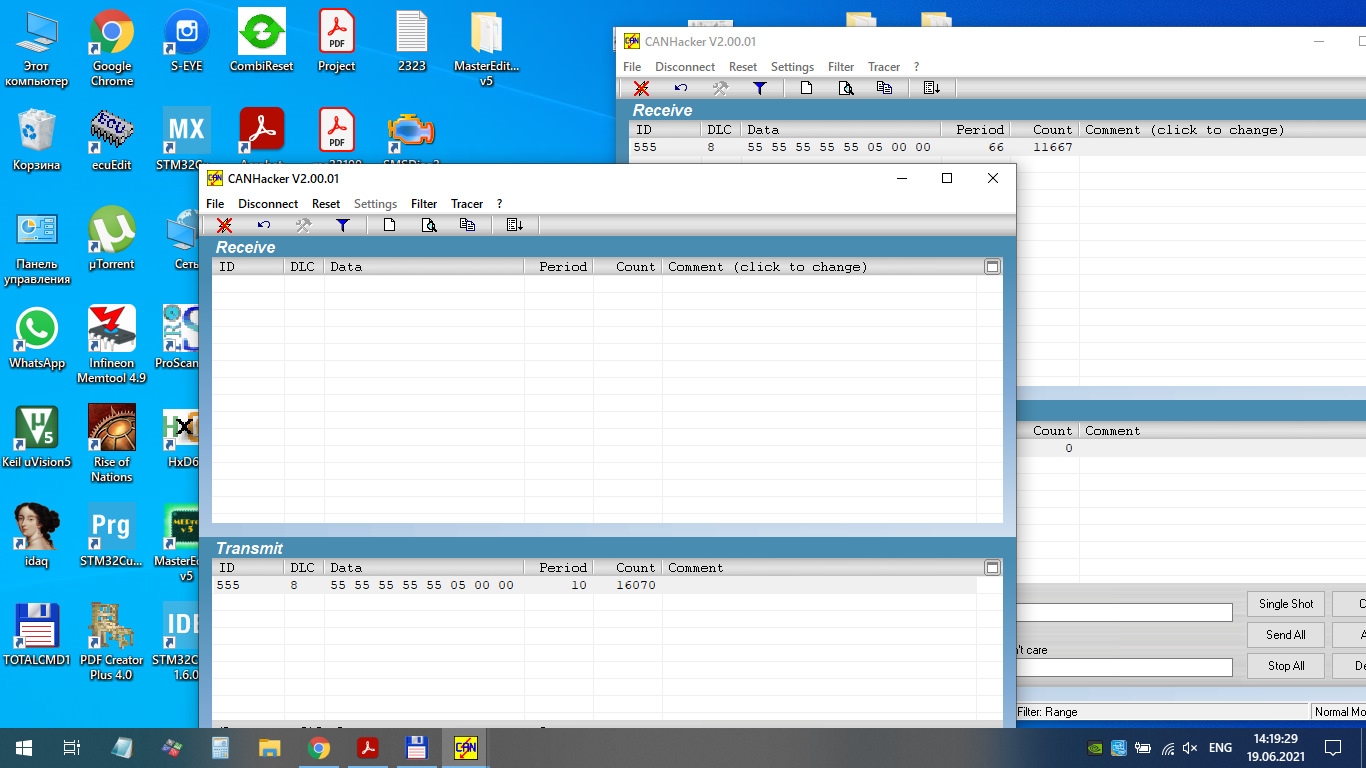1366x768 pixels.
Task: Switch the ENG keyboard language indicator
Action: (x=1220, y=748)
